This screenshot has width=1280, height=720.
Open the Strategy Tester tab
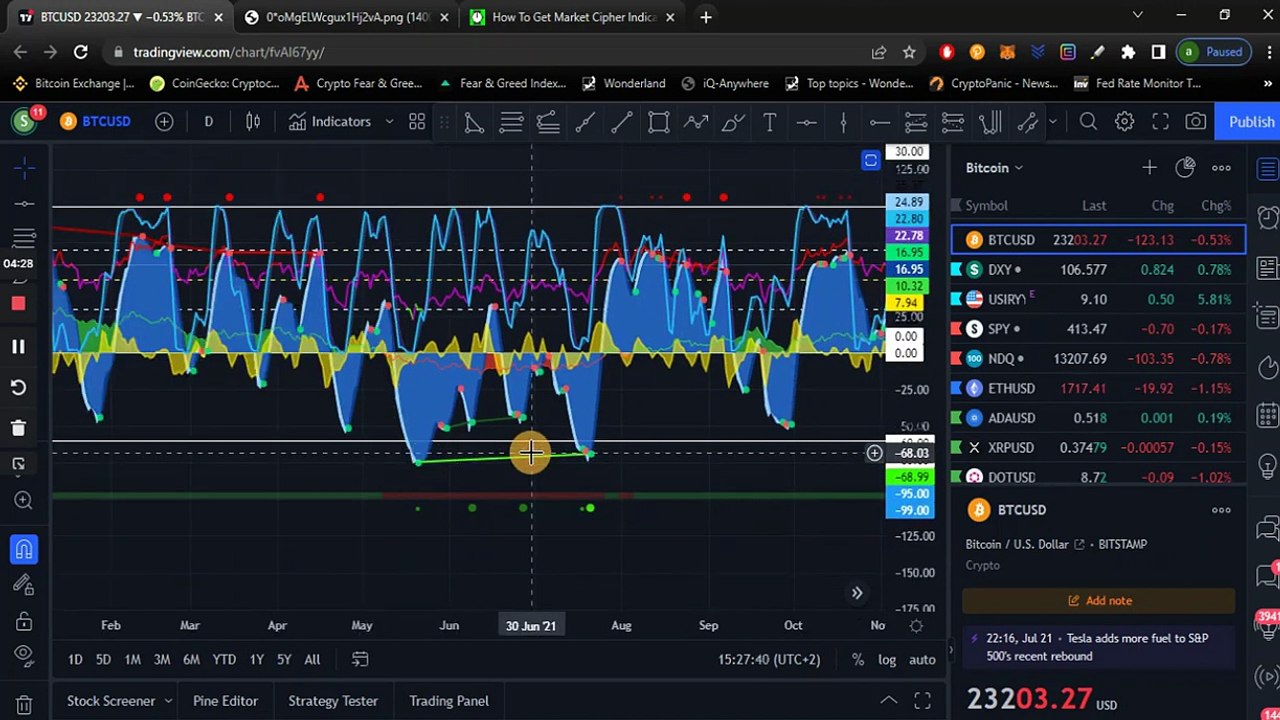tap(333, 701)
